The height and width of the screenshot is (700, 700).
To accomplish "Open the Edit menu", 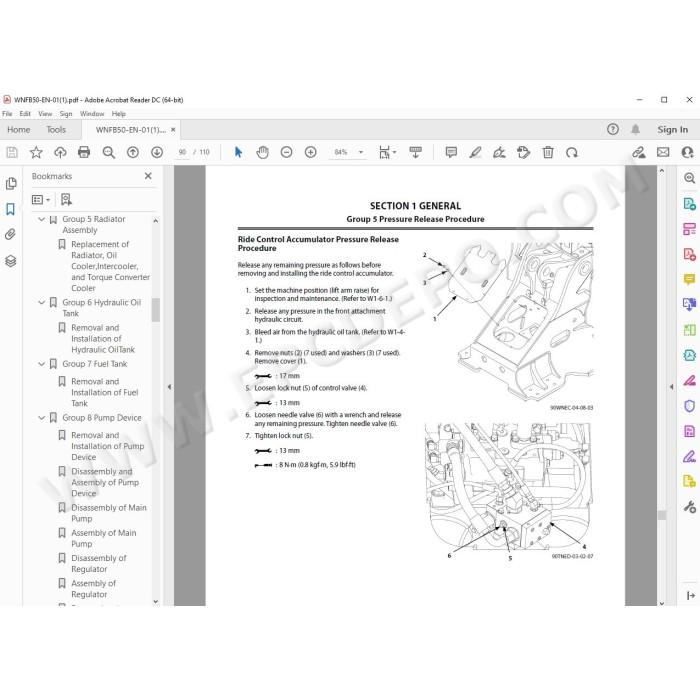I will click(x=25, y=114).
